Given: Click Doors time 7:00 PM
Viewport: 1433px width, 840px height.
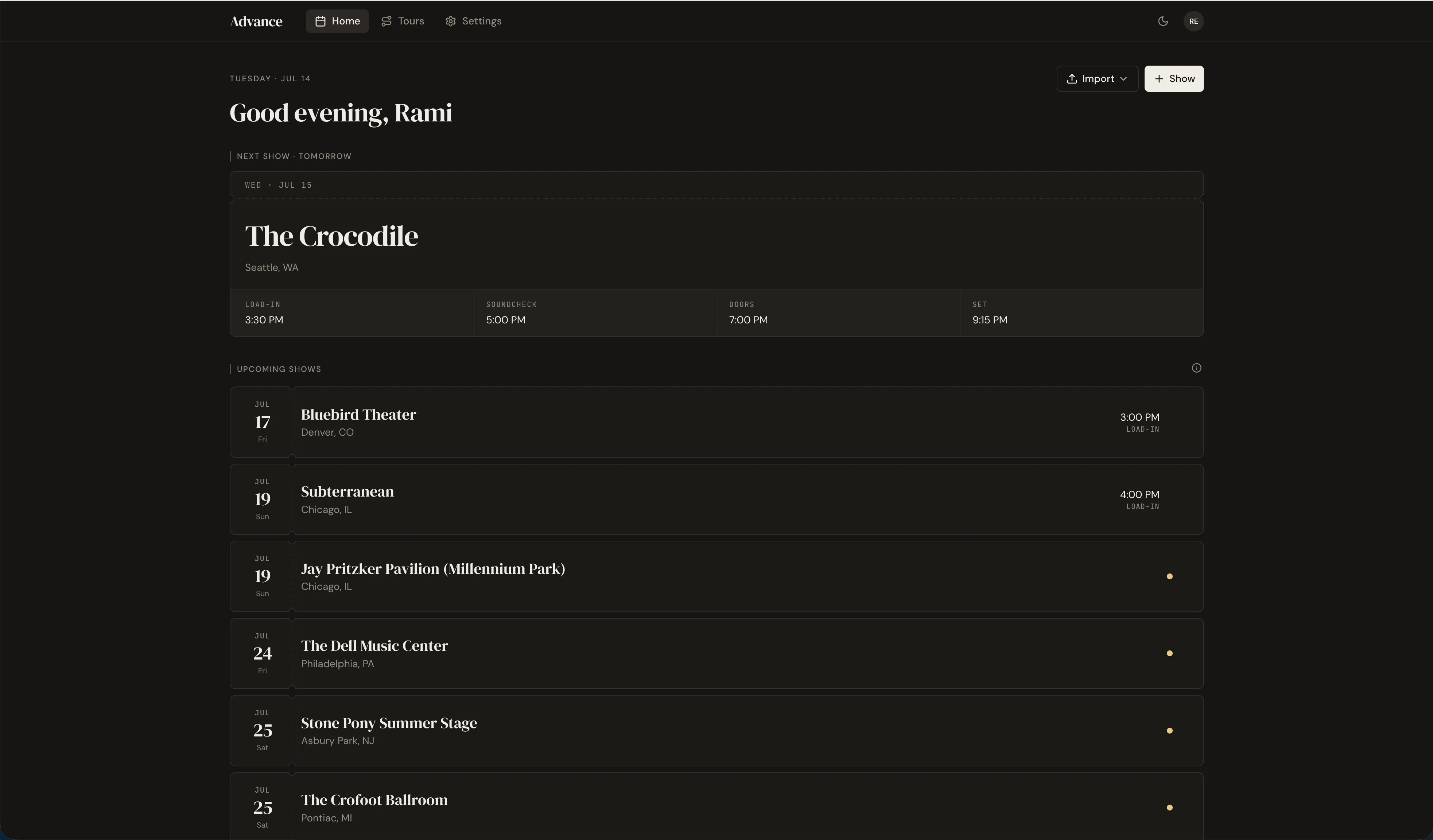Looking at the screenshot, I should tap(748, 320).
